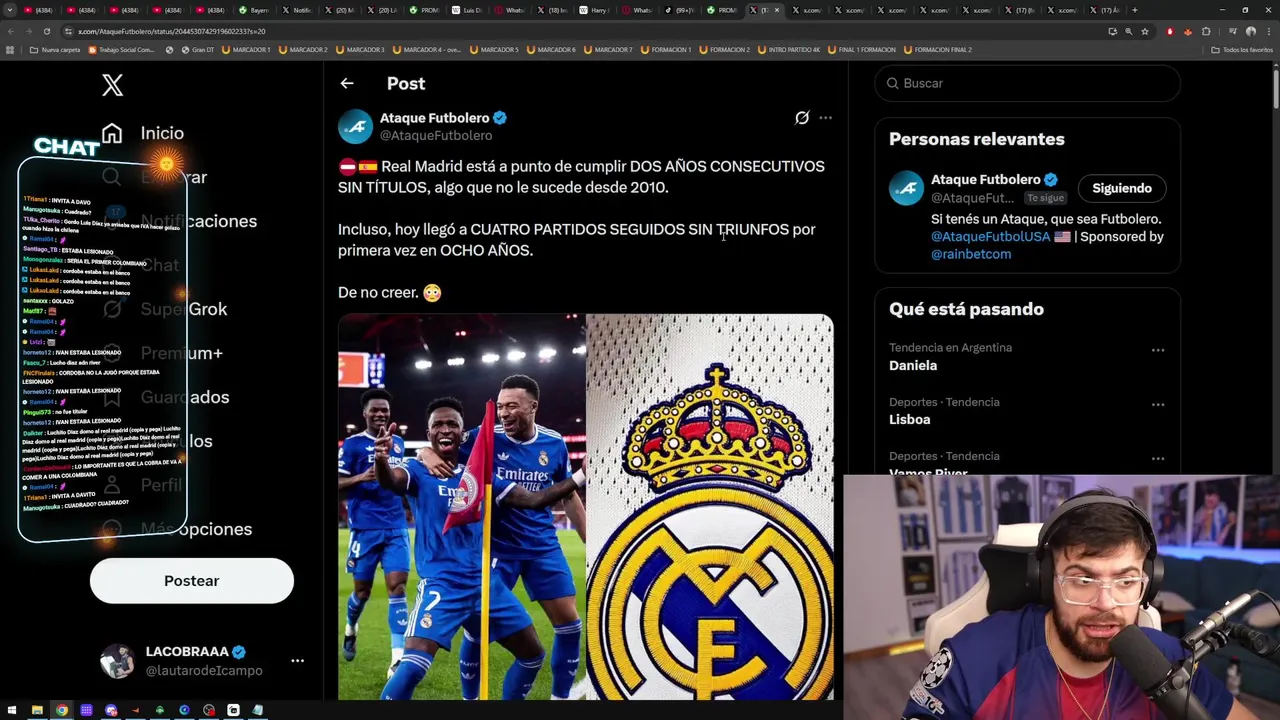
Task: Open @AtaqueFutbolUSA link in bio
Action: coord(990,237)
